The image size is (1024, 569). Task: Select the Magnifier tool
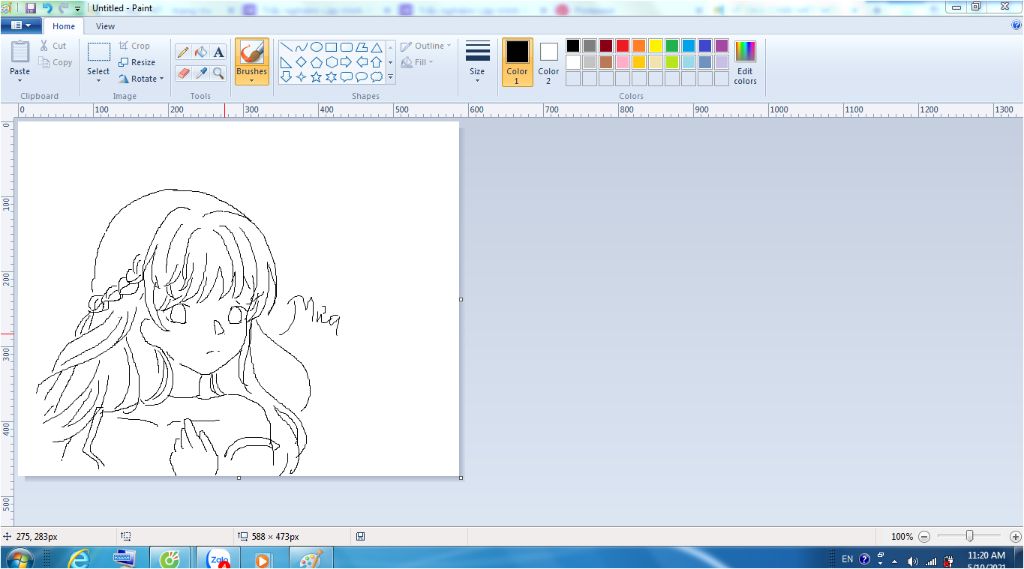[x=219, y=73]
